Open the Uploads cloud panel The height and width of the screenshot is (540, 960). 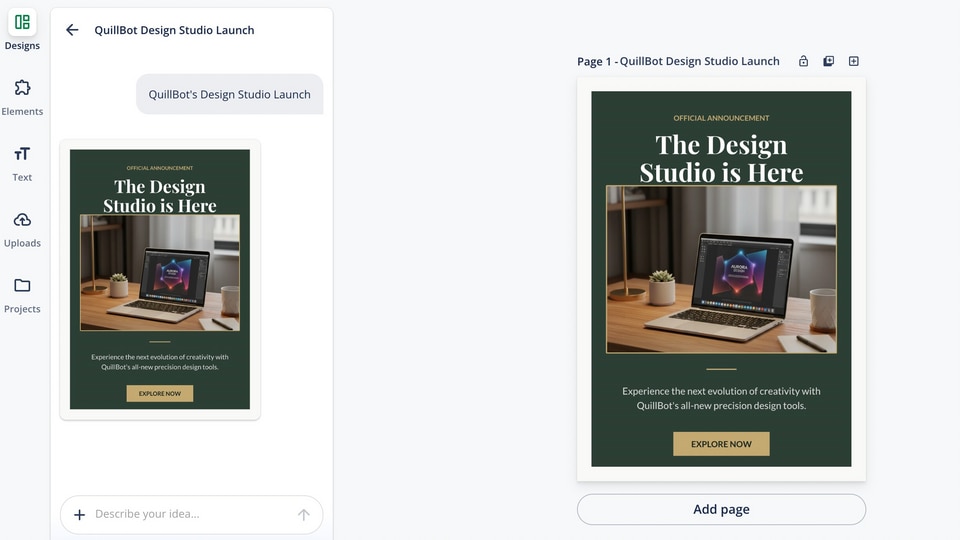[x=22, y=229]
